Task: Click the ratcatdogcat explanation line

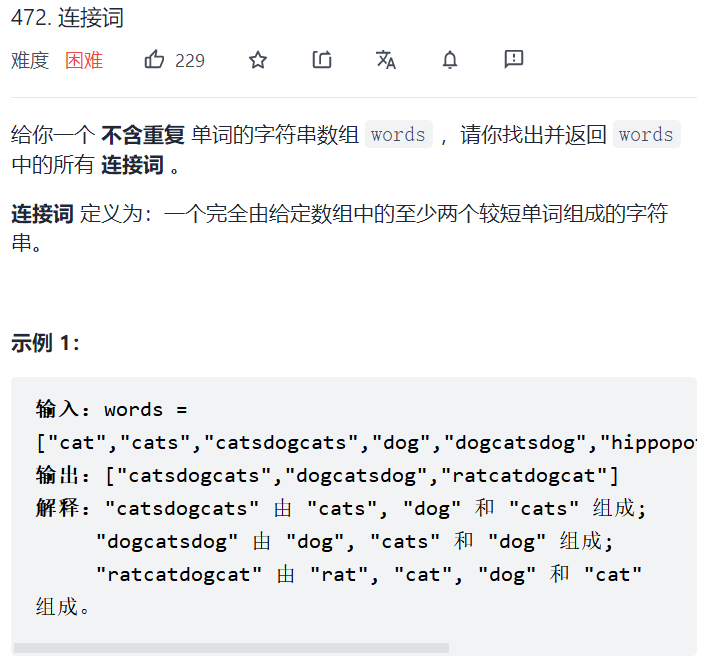Action: 369,574
